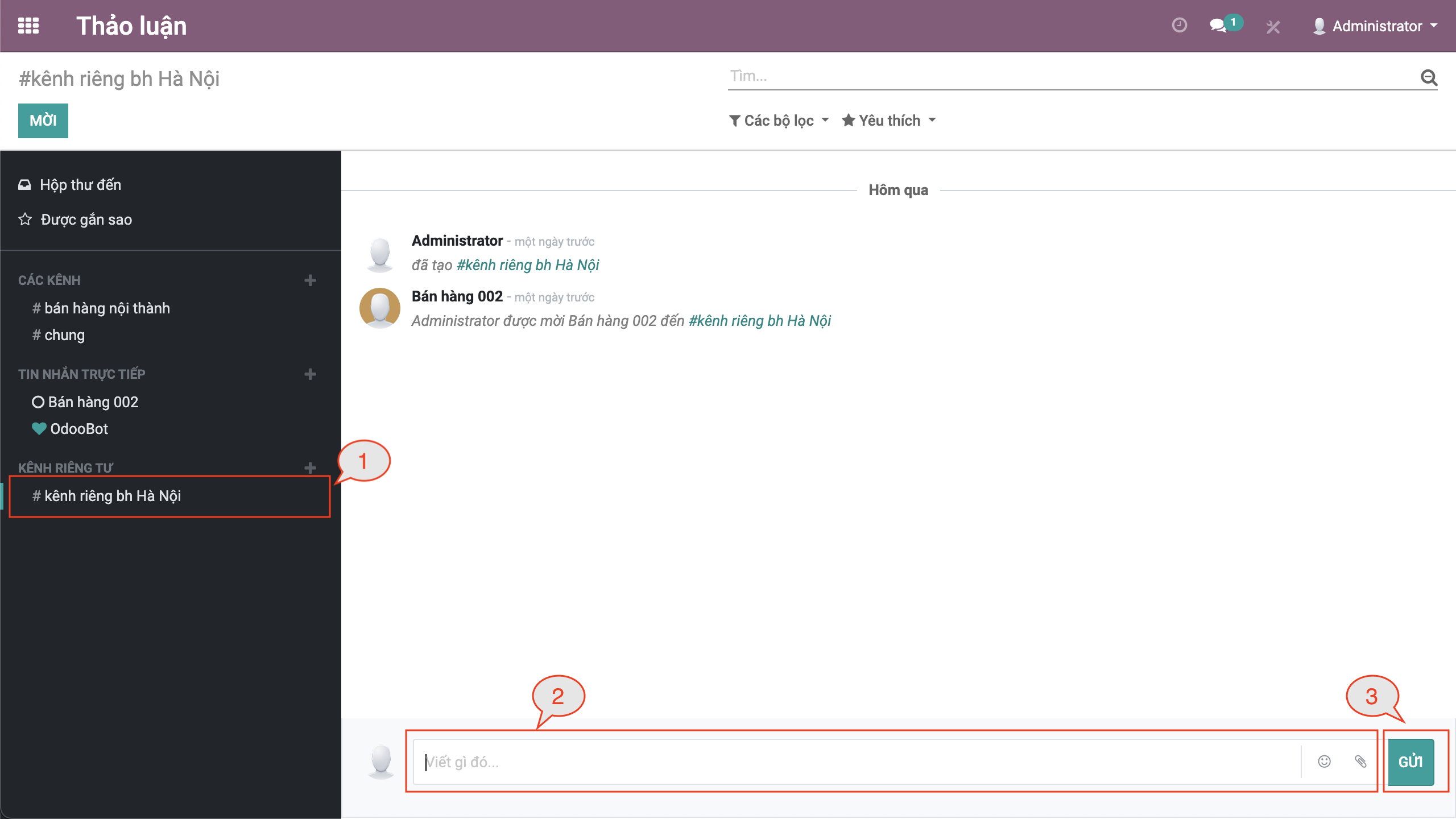Click the MỜI invite button
Viewport: 1456px width, 819px height.
point(43,121)
